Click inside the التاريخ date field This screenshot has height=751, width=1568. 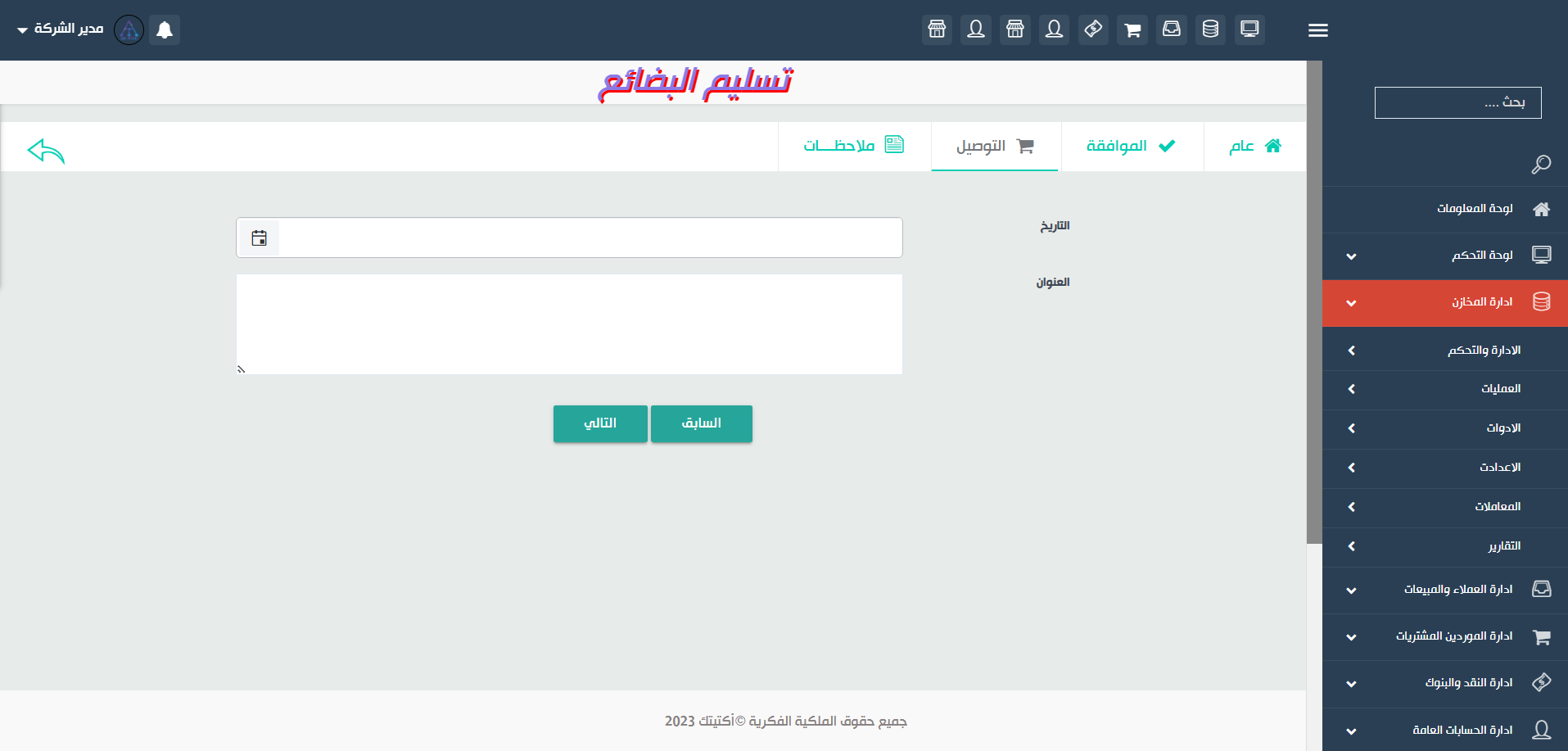pyautogui.click(x=569, y=238)
